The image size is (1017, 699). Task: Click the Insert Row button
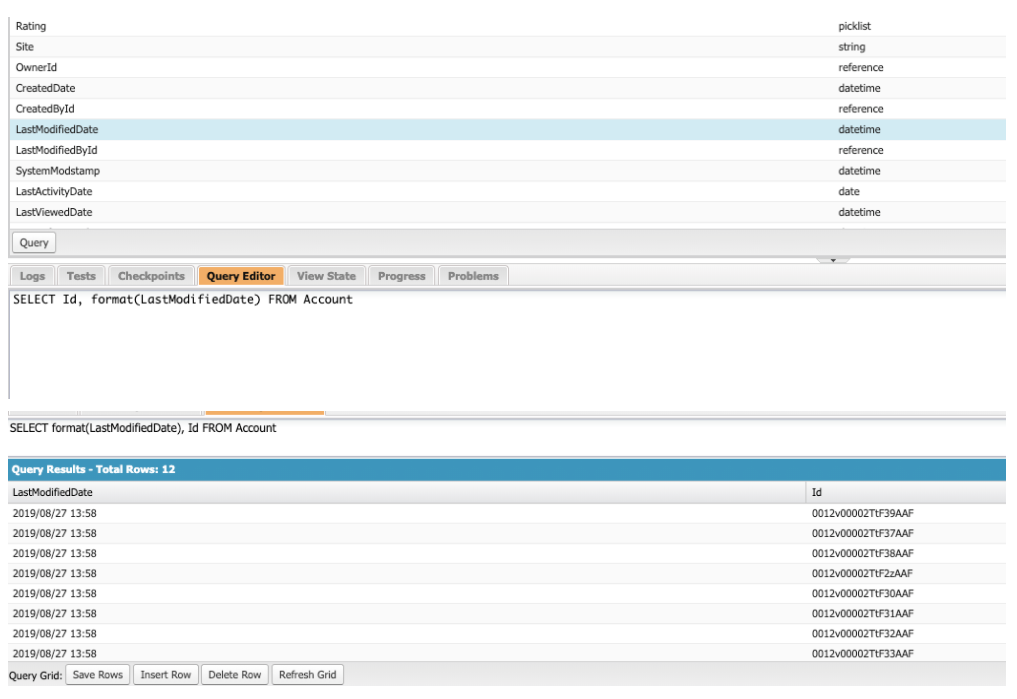coord(166,675)
